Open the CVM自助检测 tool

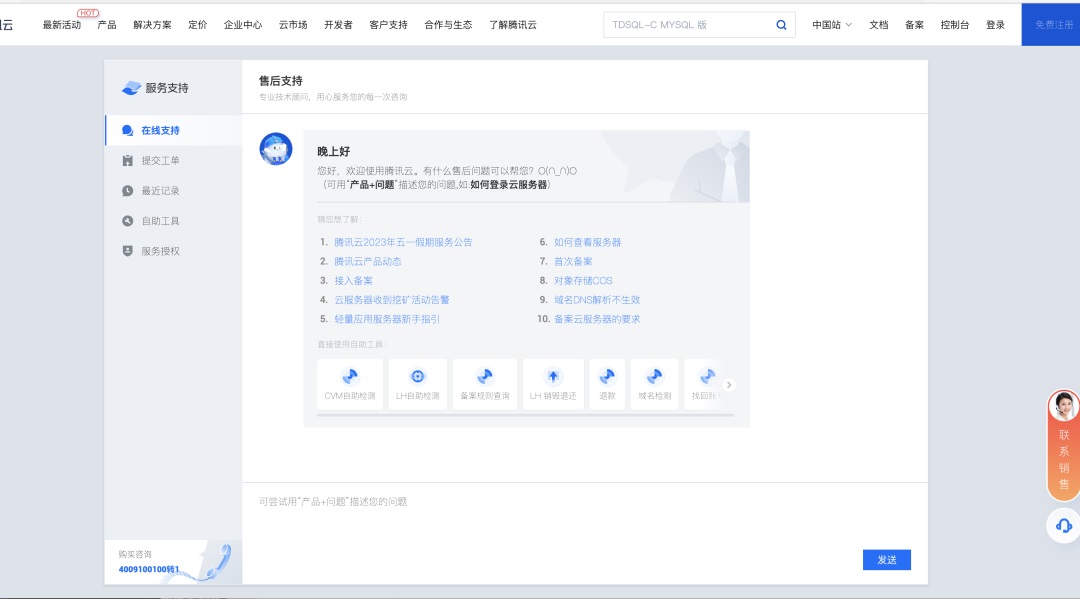click(x=350, y=384)
